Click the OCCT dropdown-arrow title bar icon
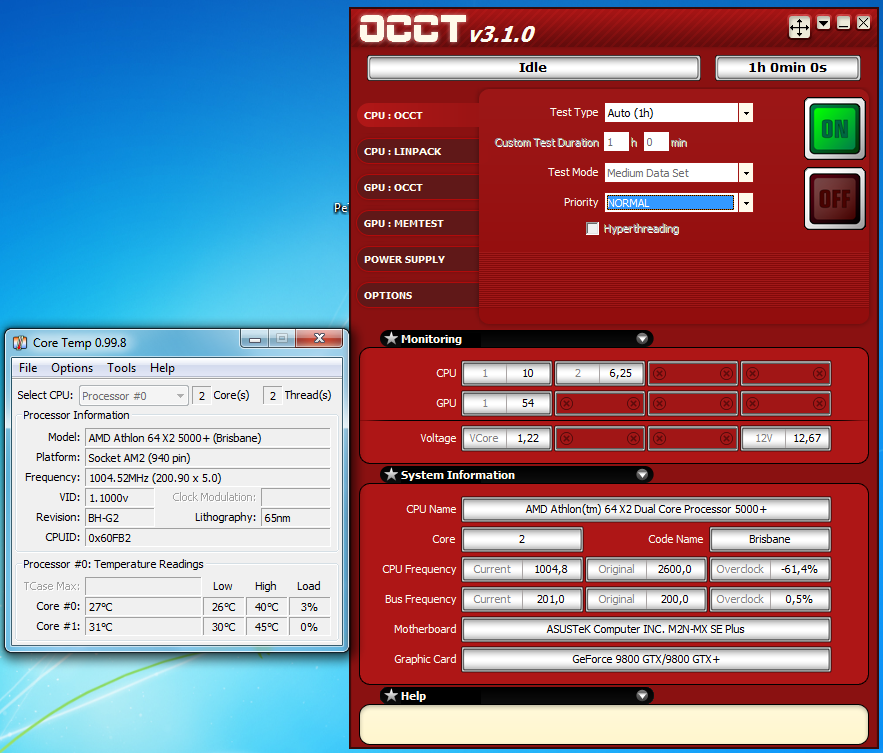This screenshot has height=753, width=883. [x=823, y=23]
